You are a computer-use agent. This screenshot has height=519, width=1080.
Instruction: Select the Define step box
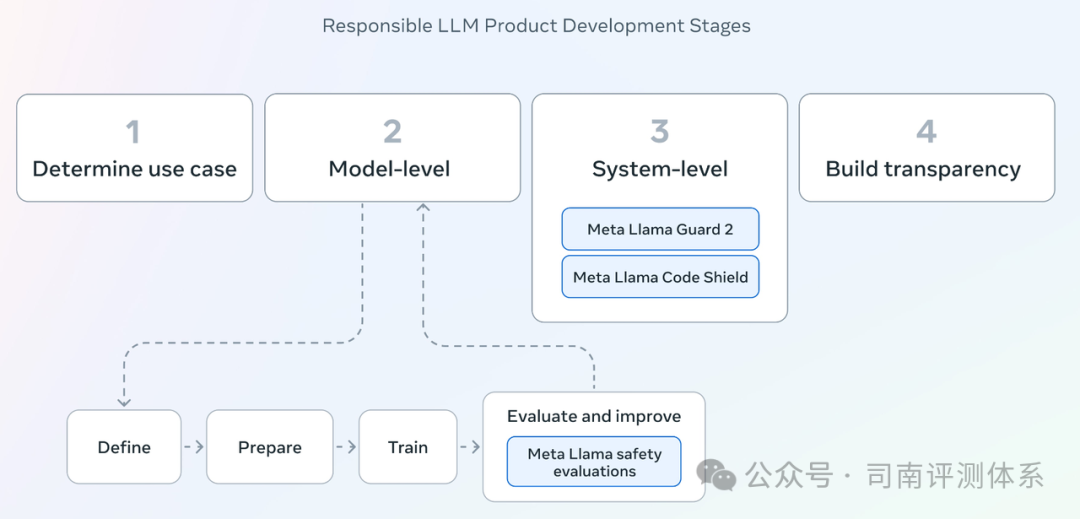124,447
